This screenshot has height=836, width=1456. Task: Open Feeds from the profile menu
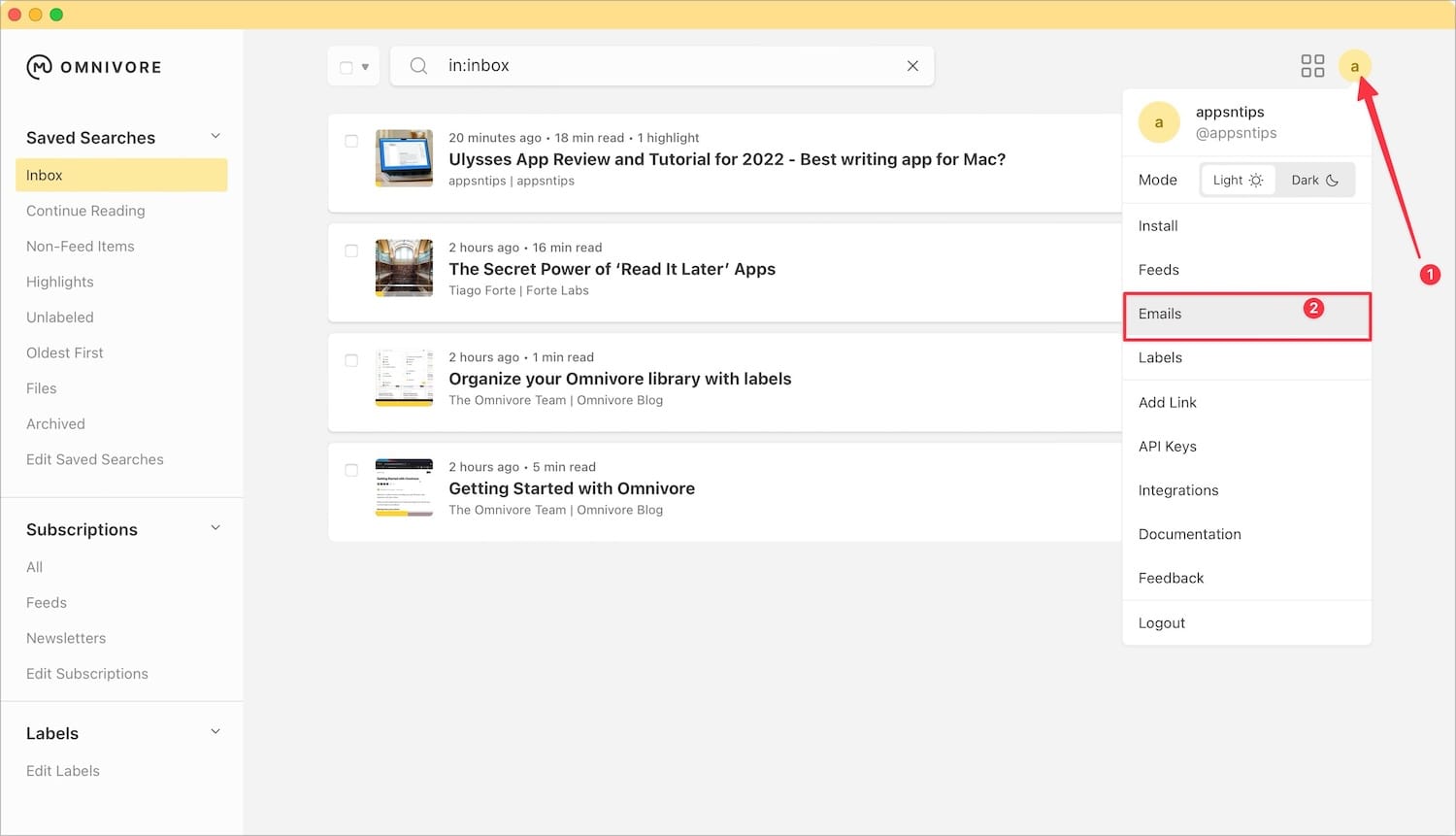coord(1246,270)
